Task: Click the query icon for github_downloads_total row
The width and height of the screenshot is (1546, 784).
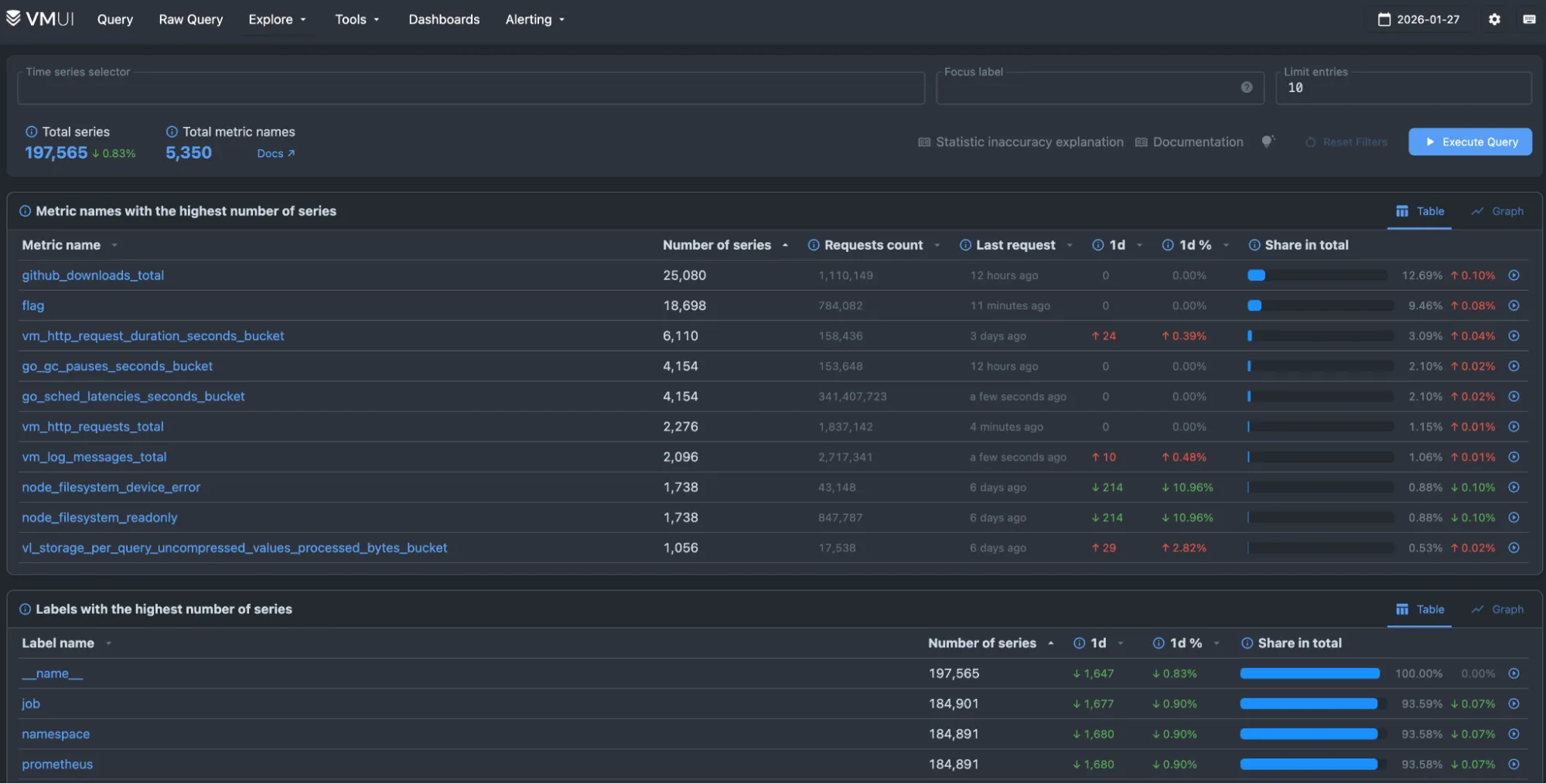Action: click(1514, 275)
